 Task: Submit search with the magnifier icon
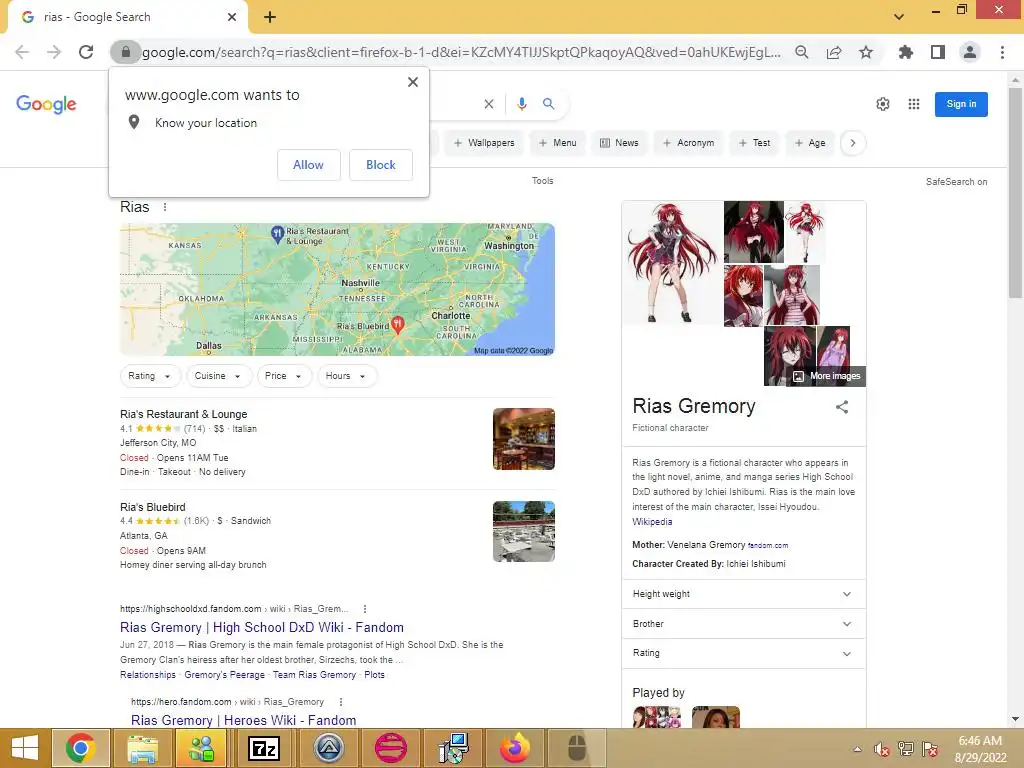click(x=549, y=104)
